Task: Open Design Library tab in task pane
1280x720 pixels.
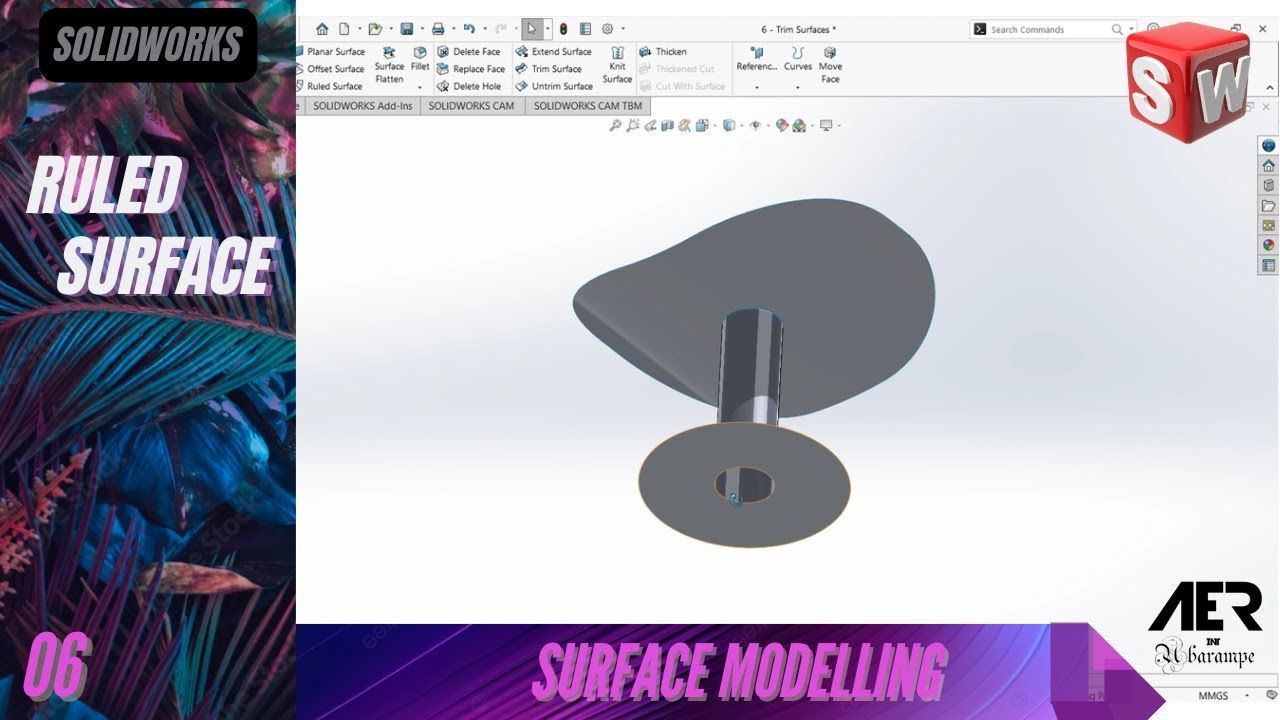Action: point(1268,185)
